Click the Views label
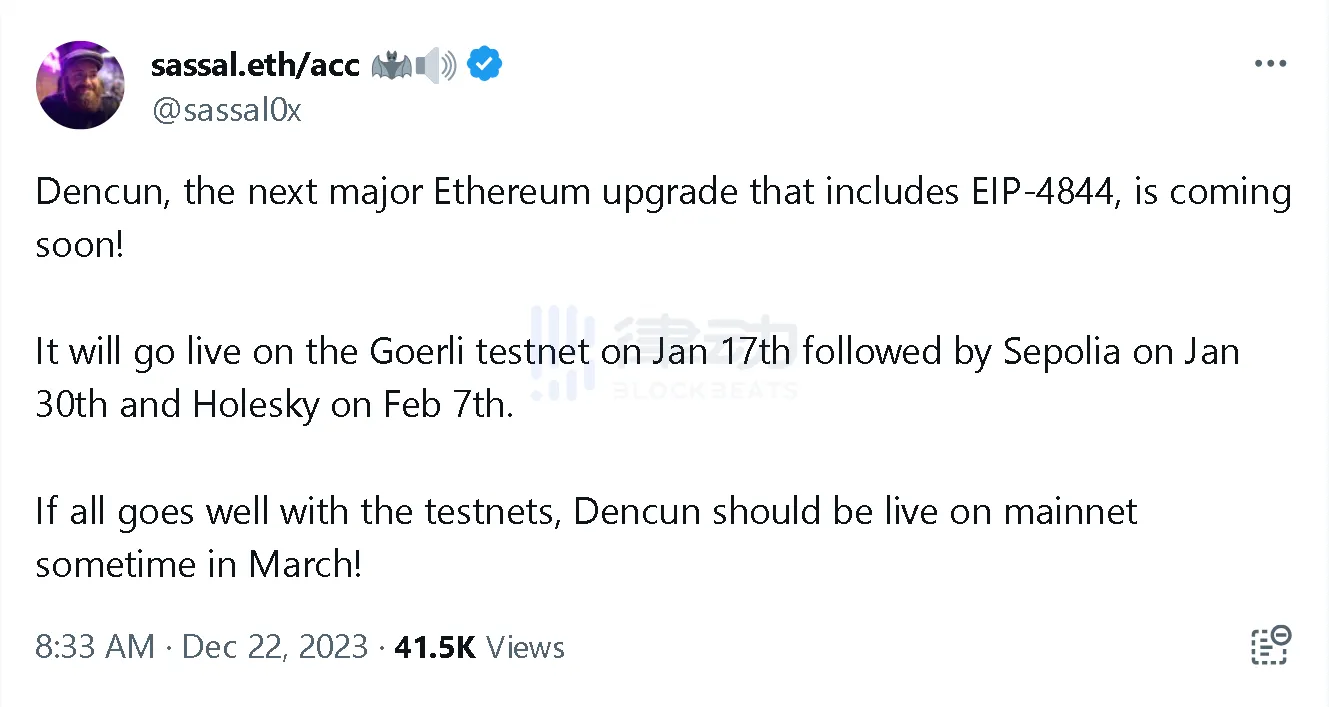This screenshot has height=707, width=1329. (x=526, y=647)
